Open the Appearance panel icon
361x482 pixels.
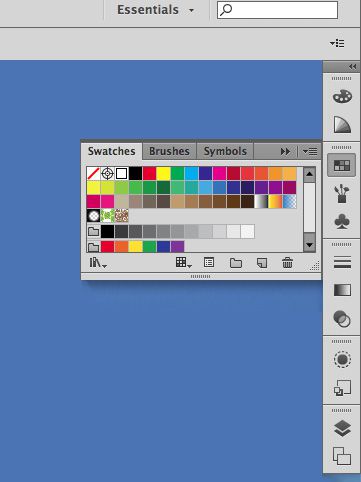342,360
